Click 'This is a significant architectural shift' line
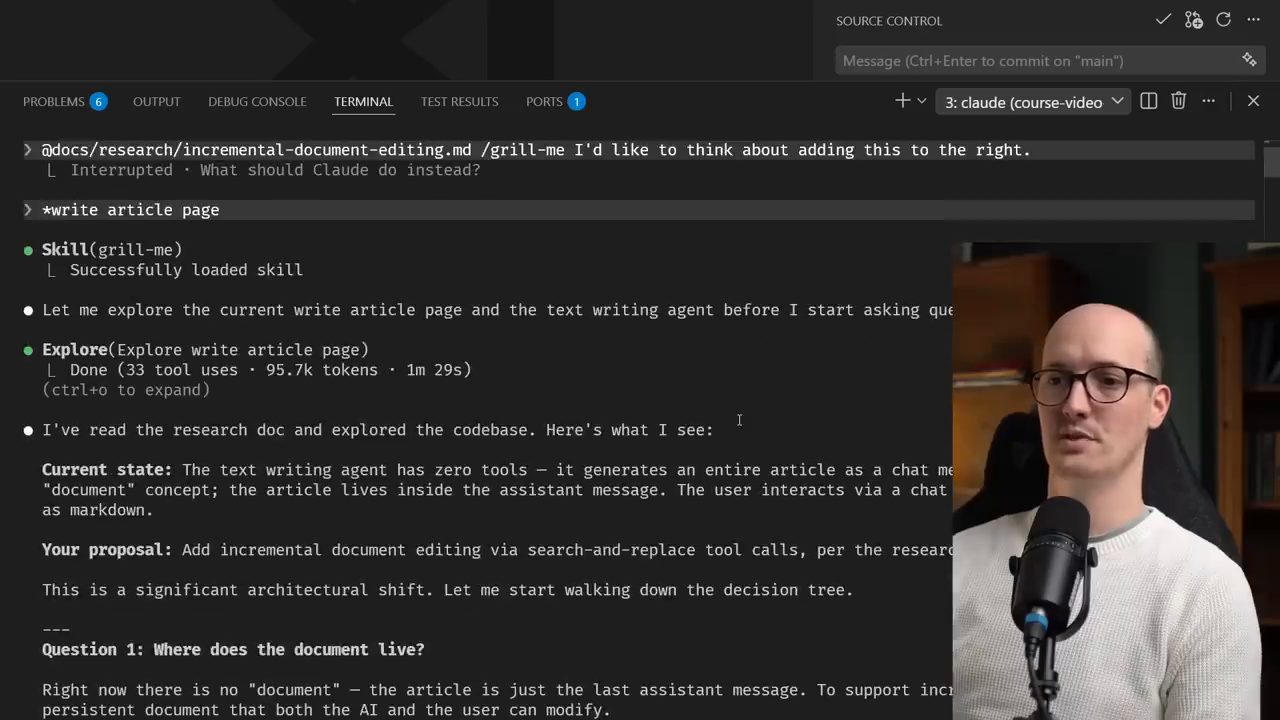Image resolution: width=1280 pixels, height=720 pixels. click(x=448, y=590)
